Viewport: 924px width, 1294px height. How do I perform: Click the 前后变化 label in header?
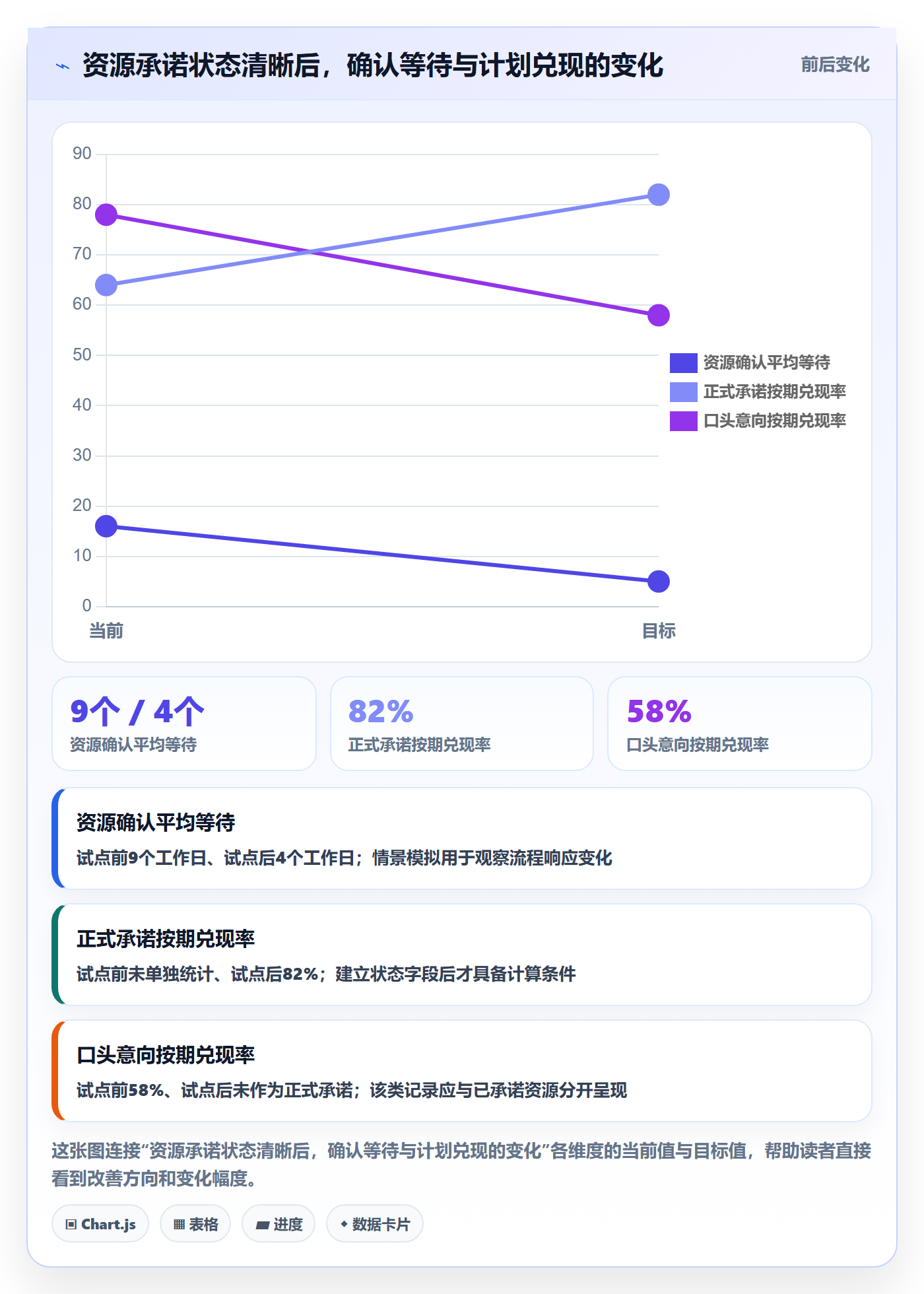coord(835,65)
